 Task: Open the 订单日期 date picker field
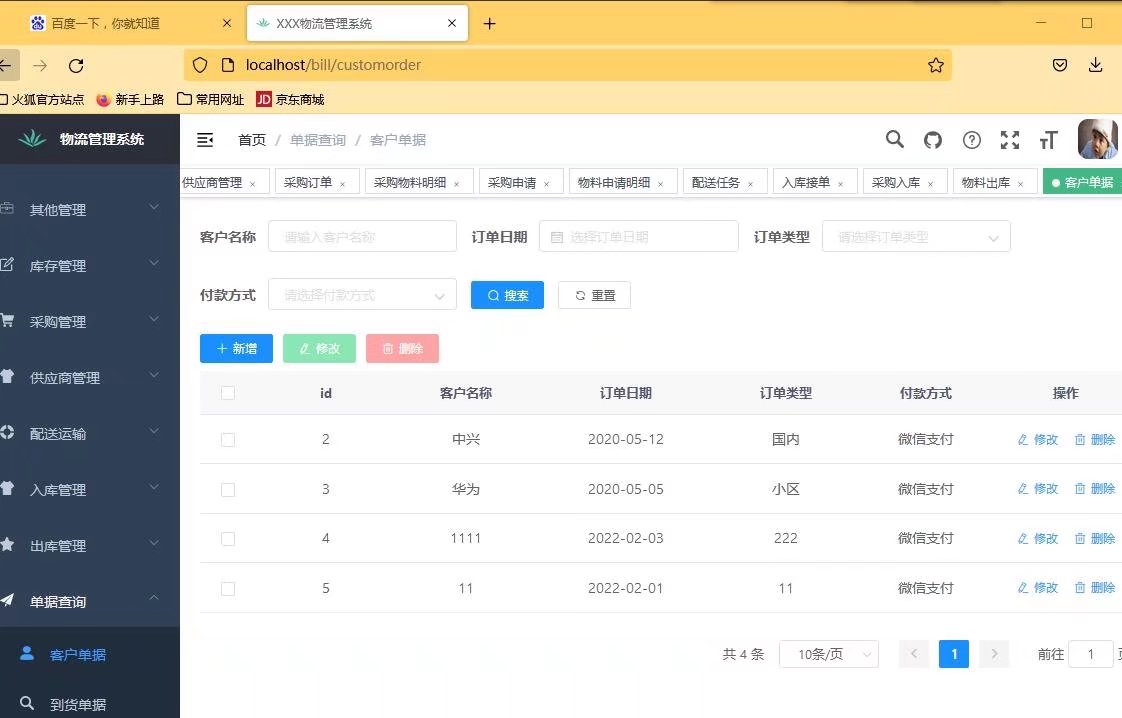(638, 237)
